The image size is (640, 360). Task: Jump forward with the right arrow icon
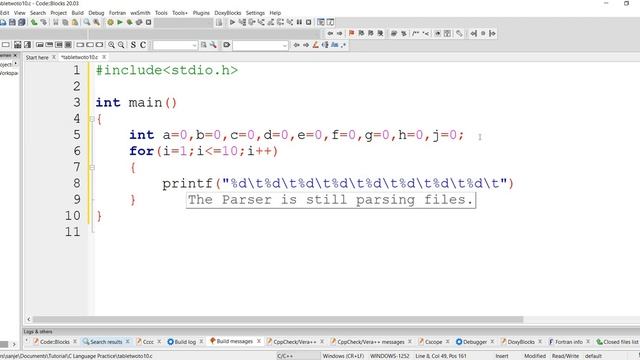point(339,33)
